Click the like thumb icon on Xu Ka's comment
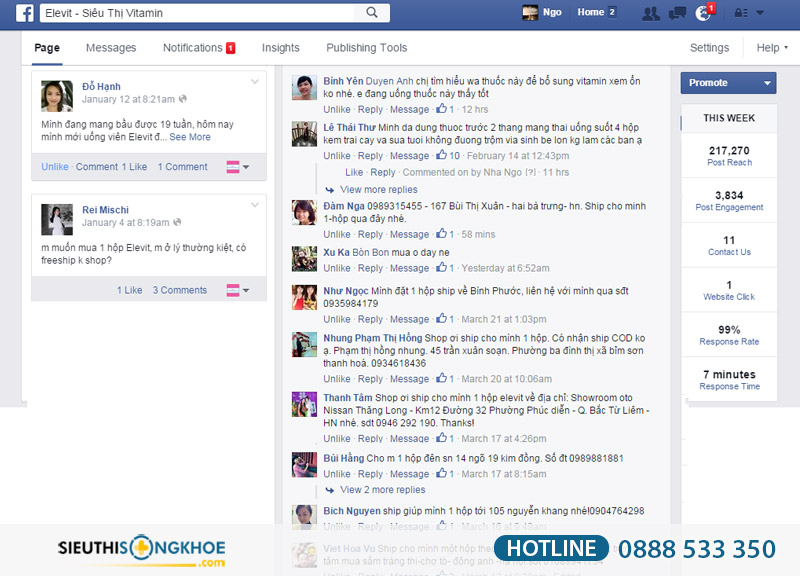 click(441, 267)
